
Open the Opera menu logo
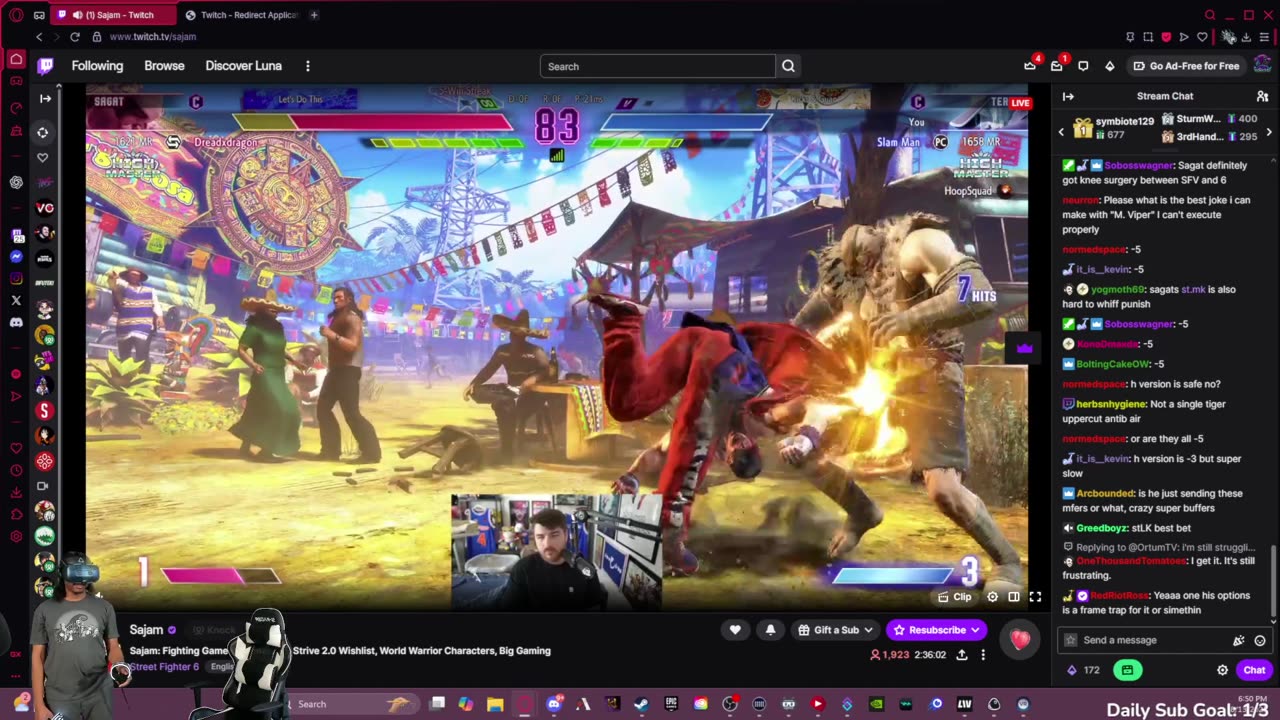pyautogui.click(x=16, y=15)
